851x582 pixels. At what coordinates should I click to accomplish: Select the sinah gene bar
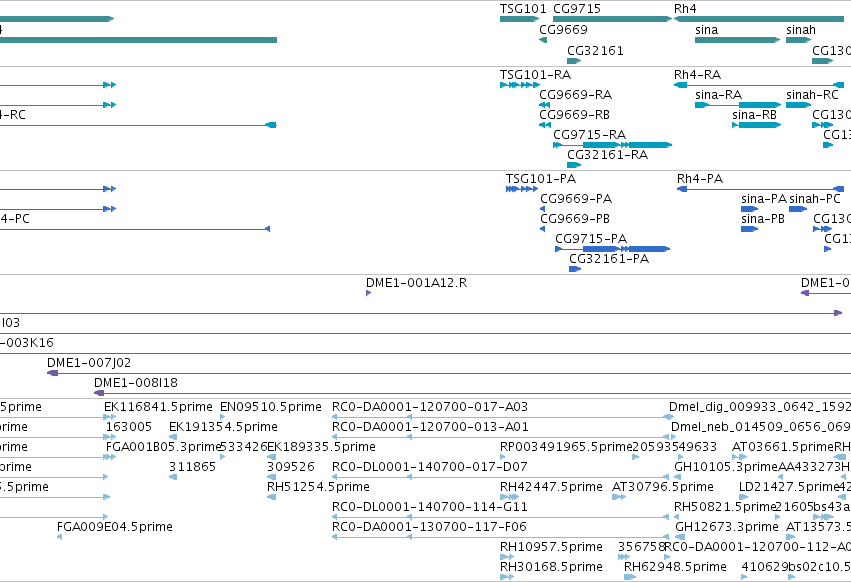click(x=799, y=40)
